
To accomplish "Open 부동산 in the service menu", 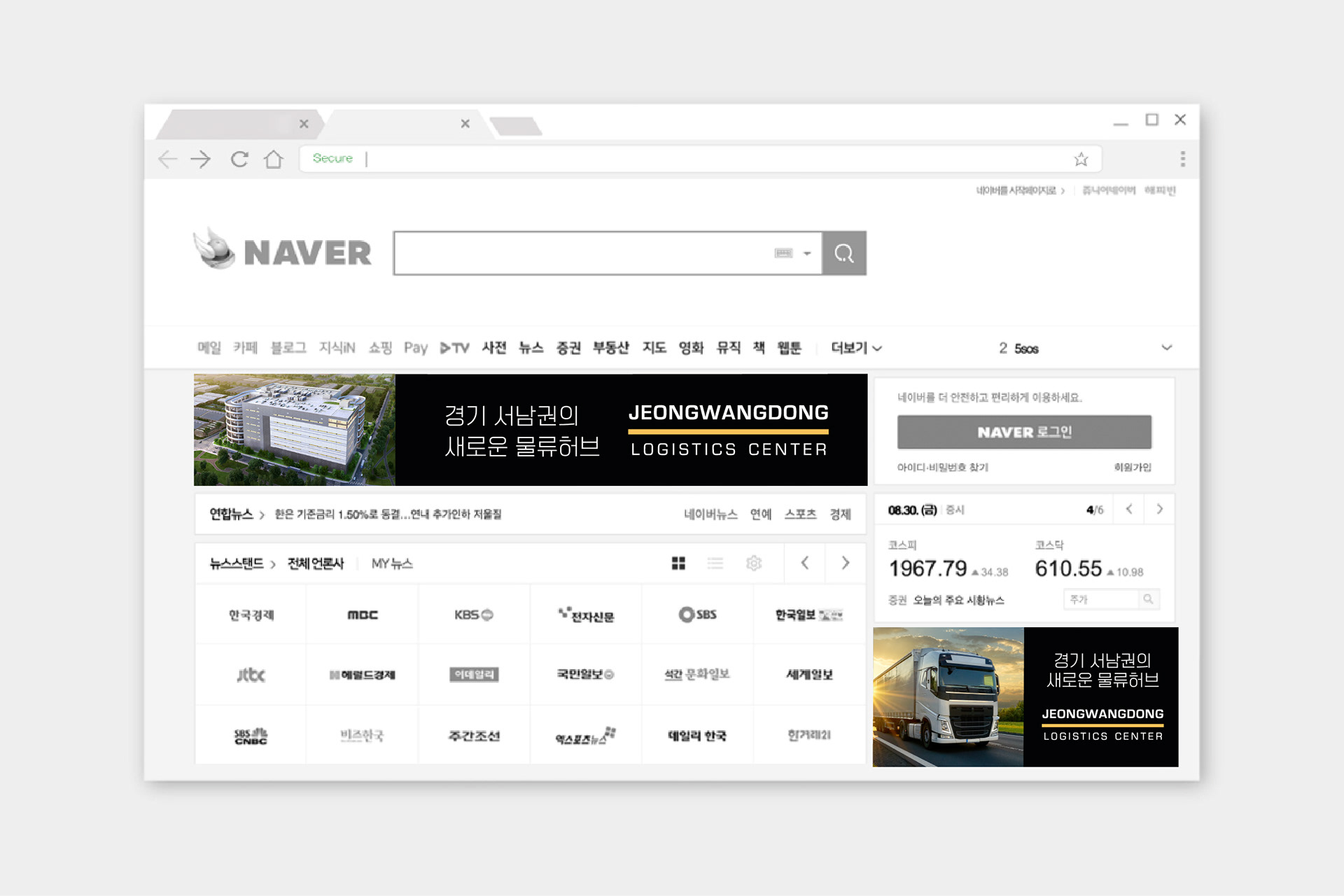I will [611, 348].
